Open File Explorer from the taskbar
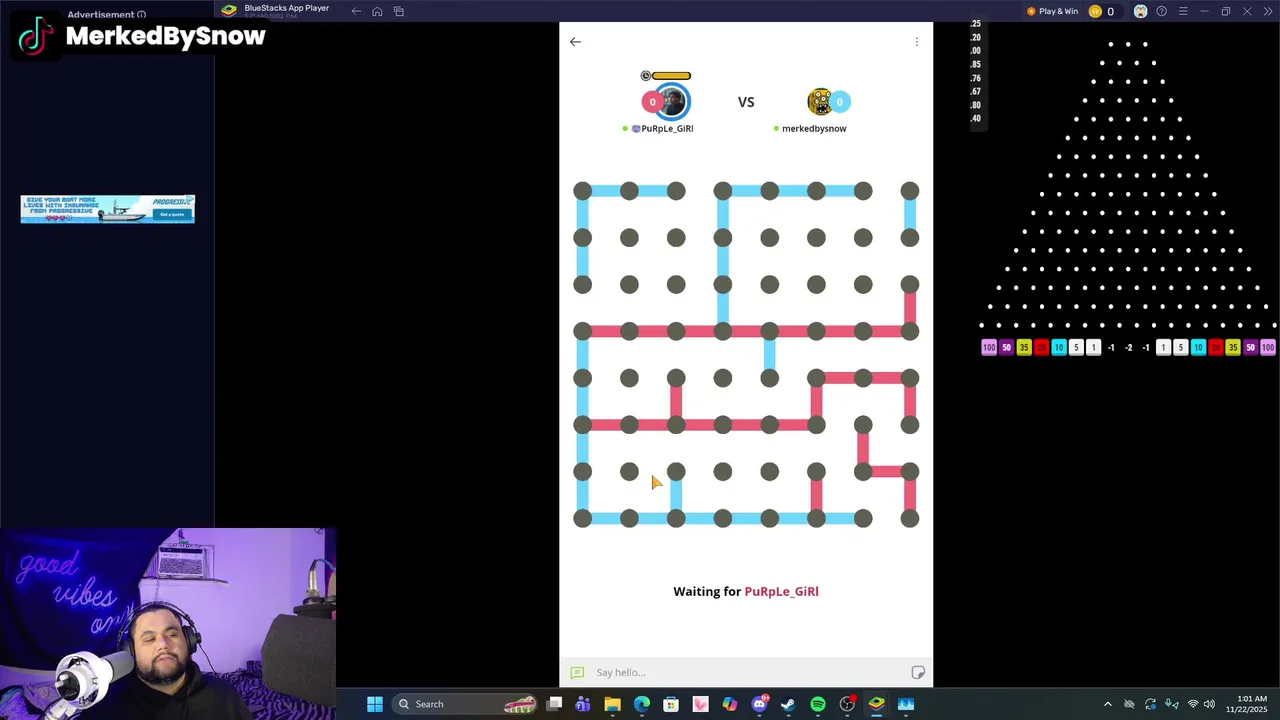1280x720 pixels. point(612,704)
